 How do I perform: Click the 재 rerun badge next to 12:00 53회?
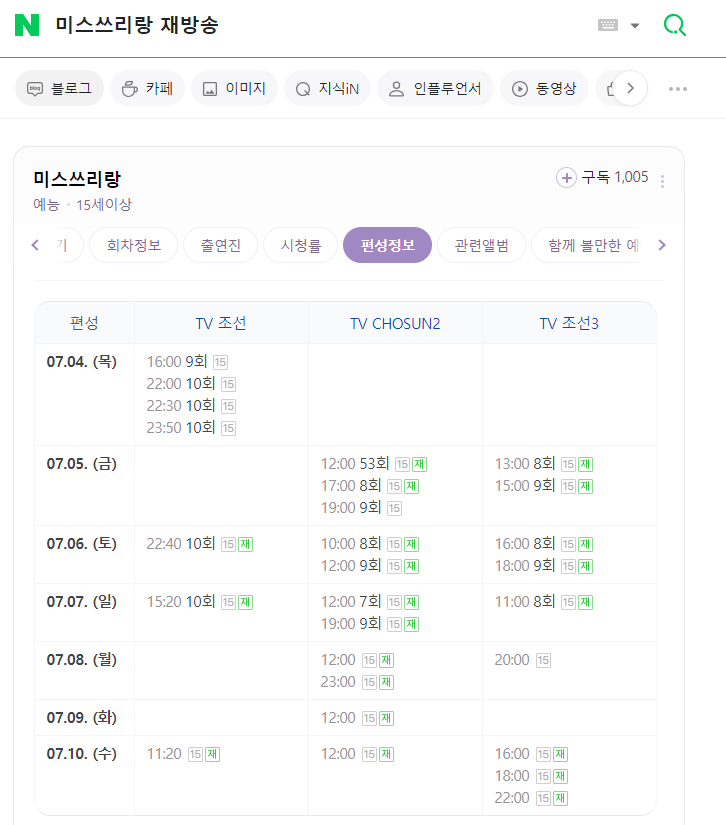(x=419, y=464)
